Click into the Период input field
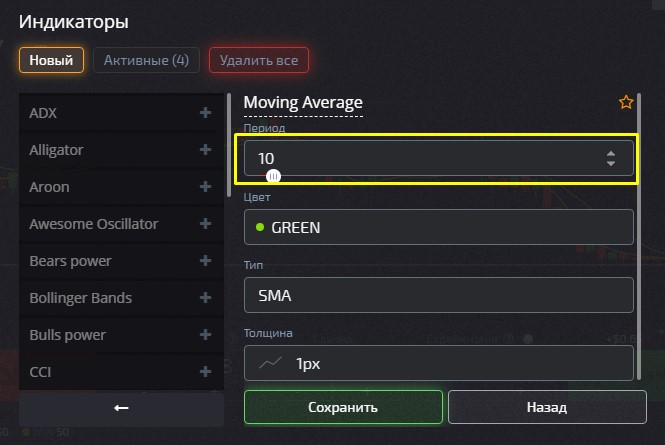665x445 pixels. pos(420,158)
